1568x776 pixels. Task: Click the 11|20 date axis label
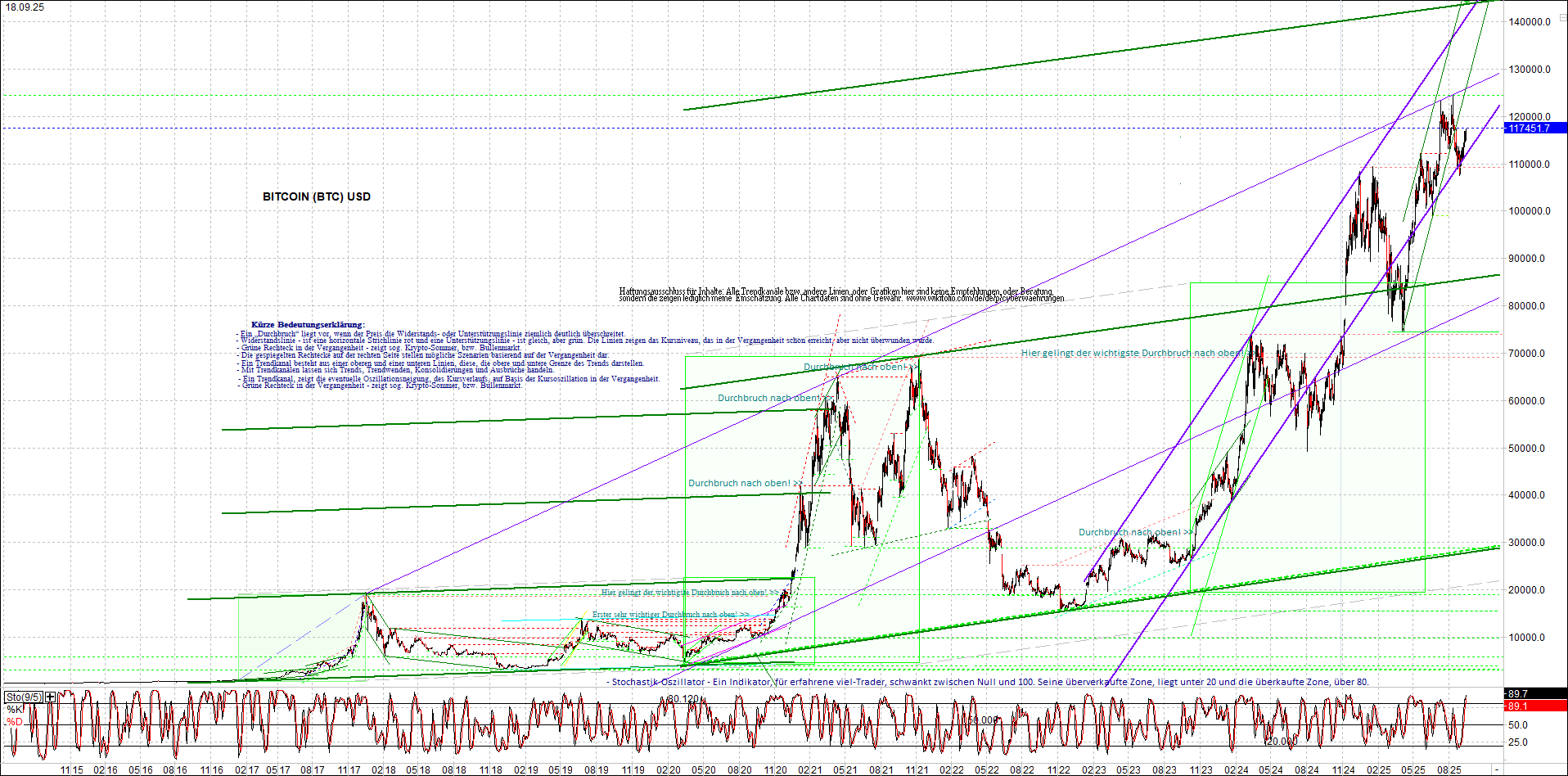tap(776, 770)
